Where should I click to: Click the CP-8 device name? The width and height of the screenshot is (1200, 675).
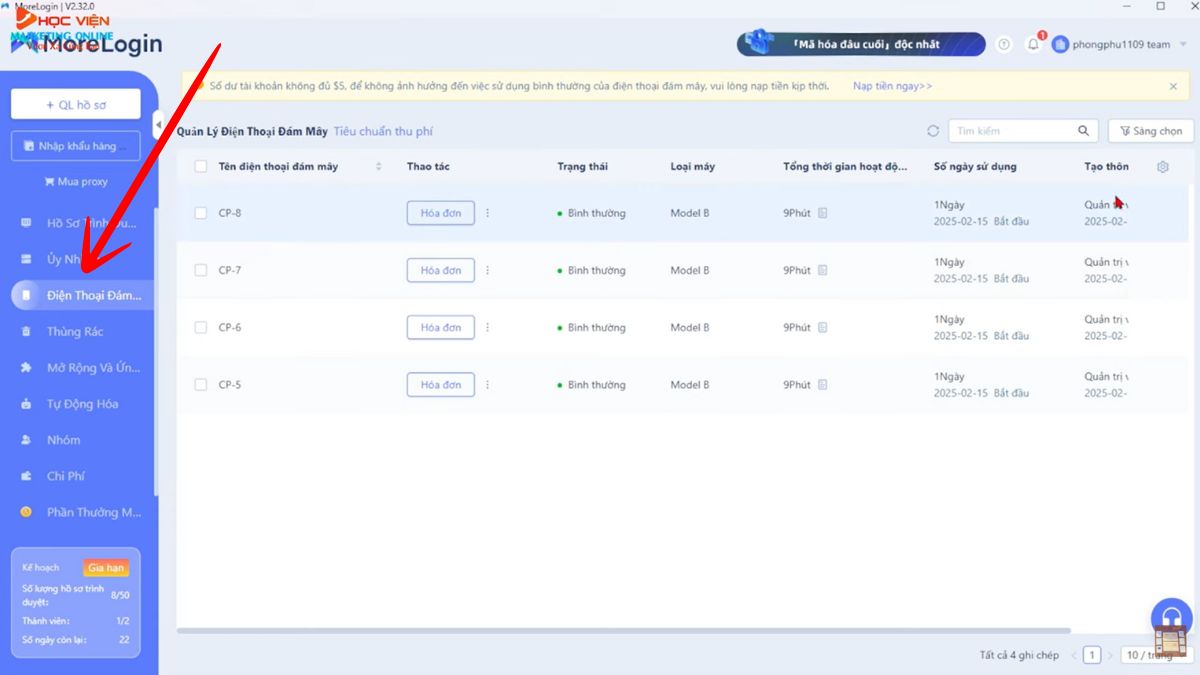tap(230, 213)
